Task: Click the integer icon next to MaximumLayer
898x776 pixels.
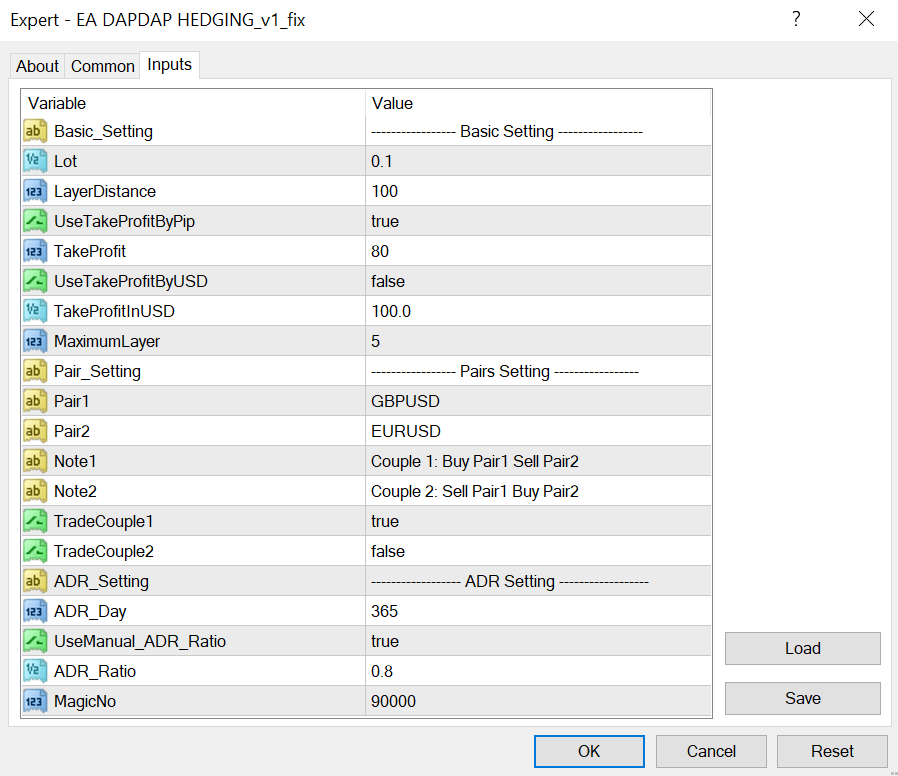Action: (35, 341)
